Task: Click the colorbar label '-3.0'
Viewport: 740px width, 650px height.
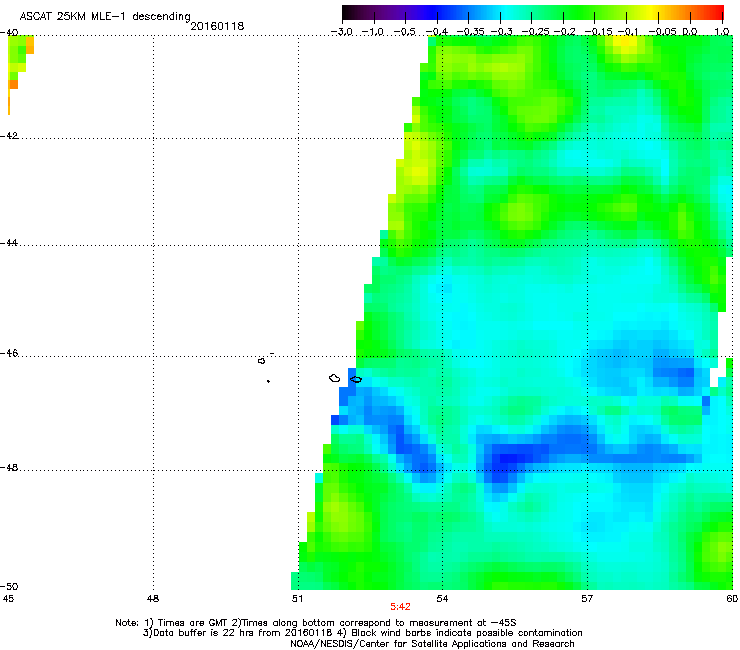Action: pos(342,32)
